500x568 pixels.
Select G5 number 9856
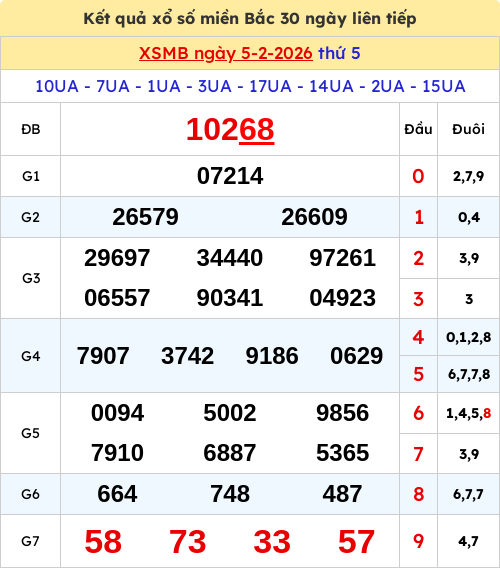[342, 413]
